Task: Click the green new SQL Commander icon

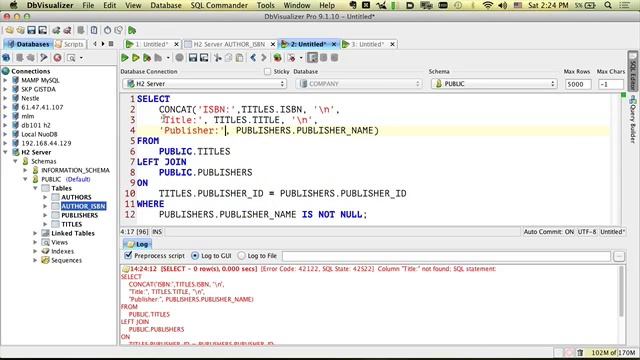Action: (132, 30)
